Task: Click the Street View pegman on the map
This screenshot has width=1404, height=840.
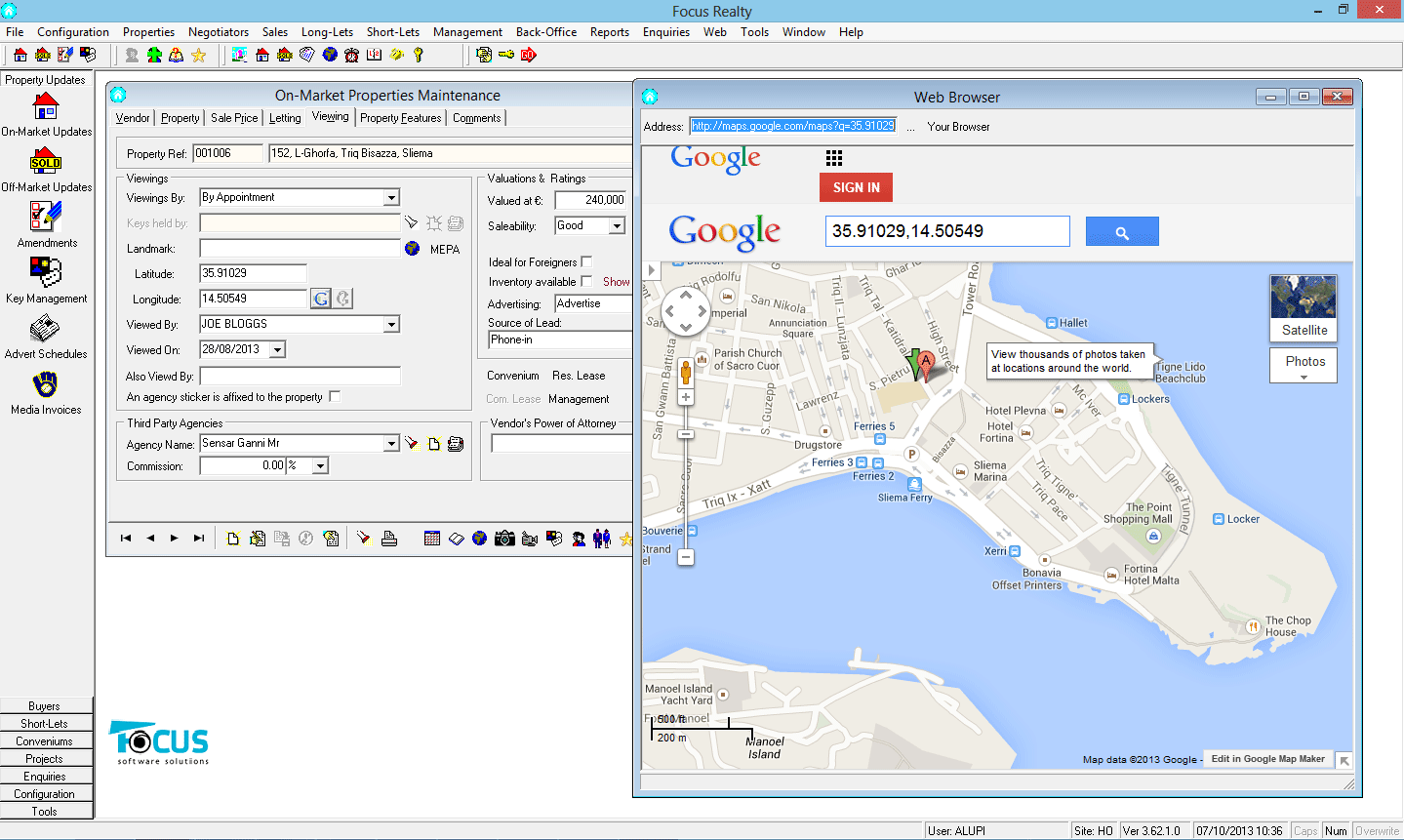Action: point(686,371)
